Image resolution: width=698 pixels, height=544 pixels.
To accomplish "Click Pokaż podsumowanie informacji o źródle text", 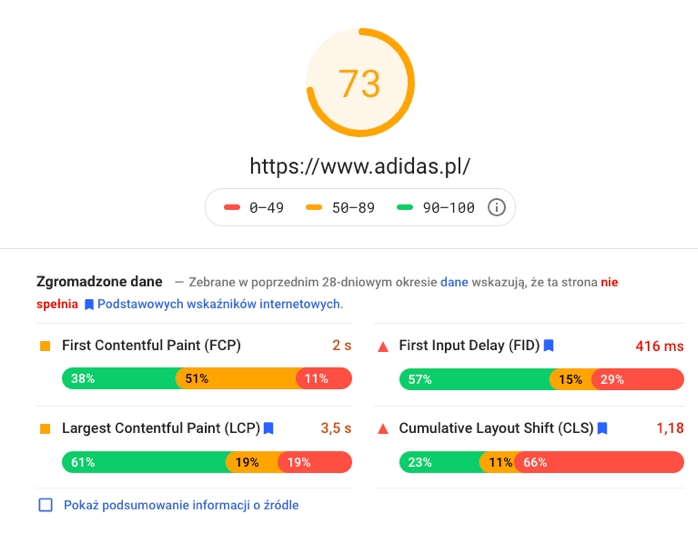I will point(181,505).
